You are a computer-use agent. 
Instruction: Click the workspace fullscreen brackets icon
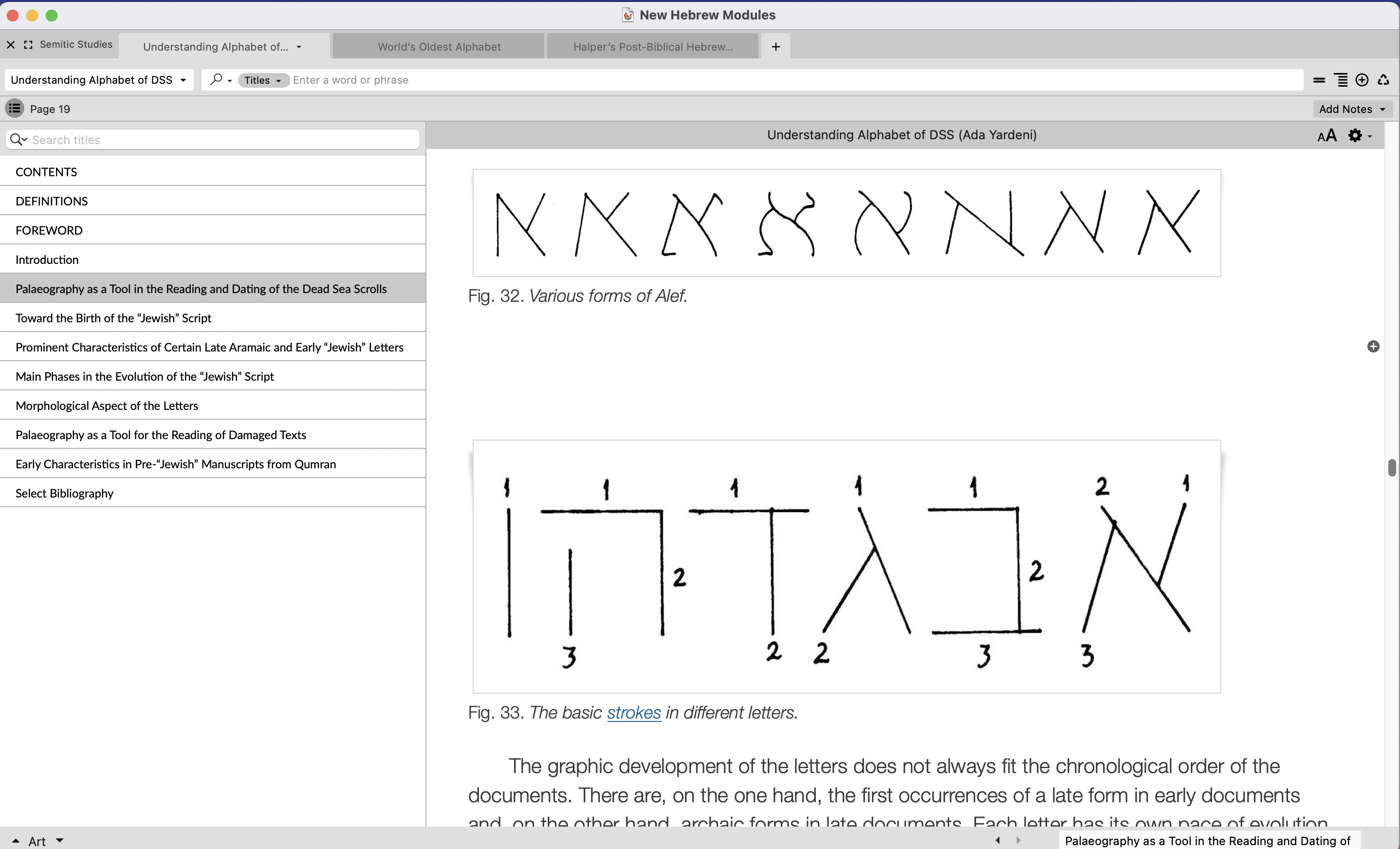[28, 44]
